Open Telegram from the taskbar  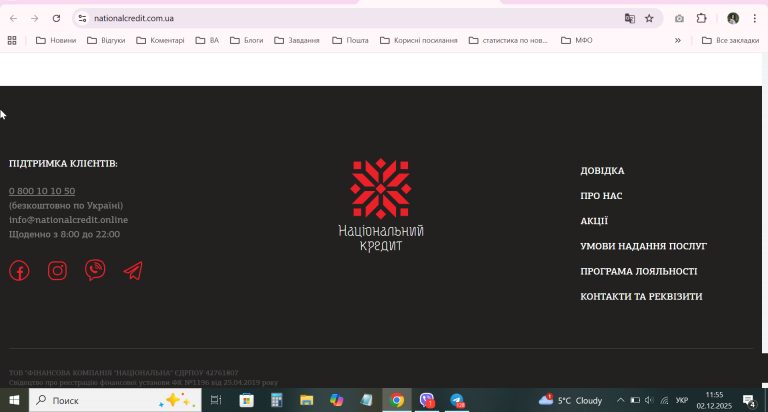457,400
